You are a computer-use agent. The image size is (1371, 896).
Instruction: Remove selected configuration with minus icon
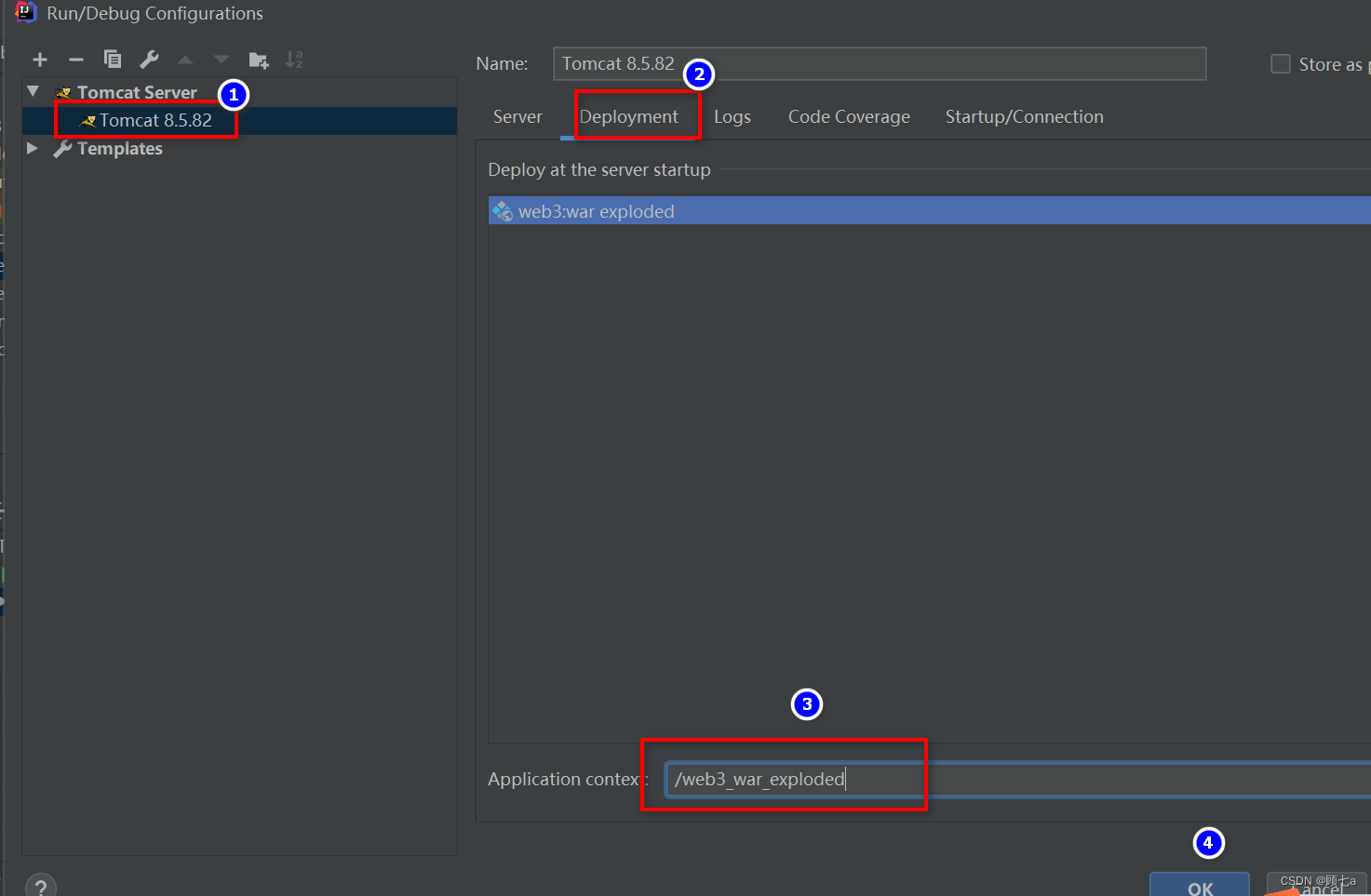pyautogui.click(x=76, y=60)
